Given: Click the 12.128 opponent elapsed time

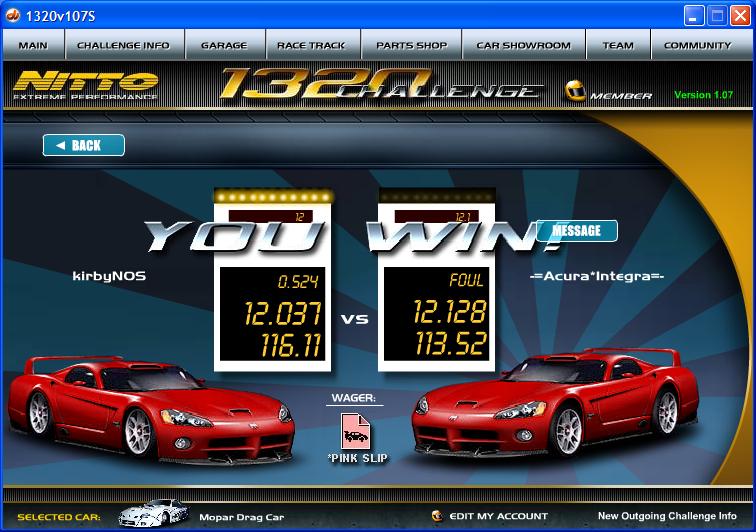Looking at the screenshot, I should click(449, 312).
